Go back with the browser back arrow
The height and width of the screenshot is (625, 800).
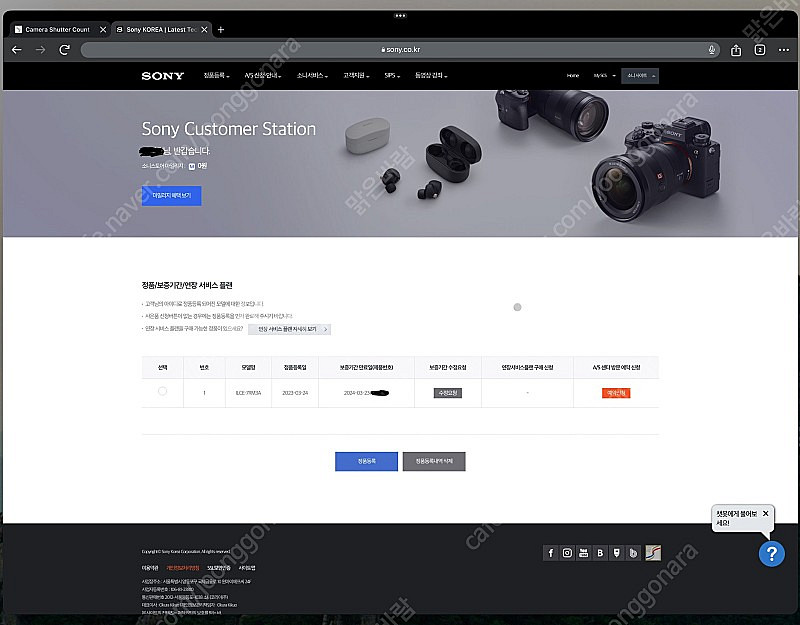(16, 50)
